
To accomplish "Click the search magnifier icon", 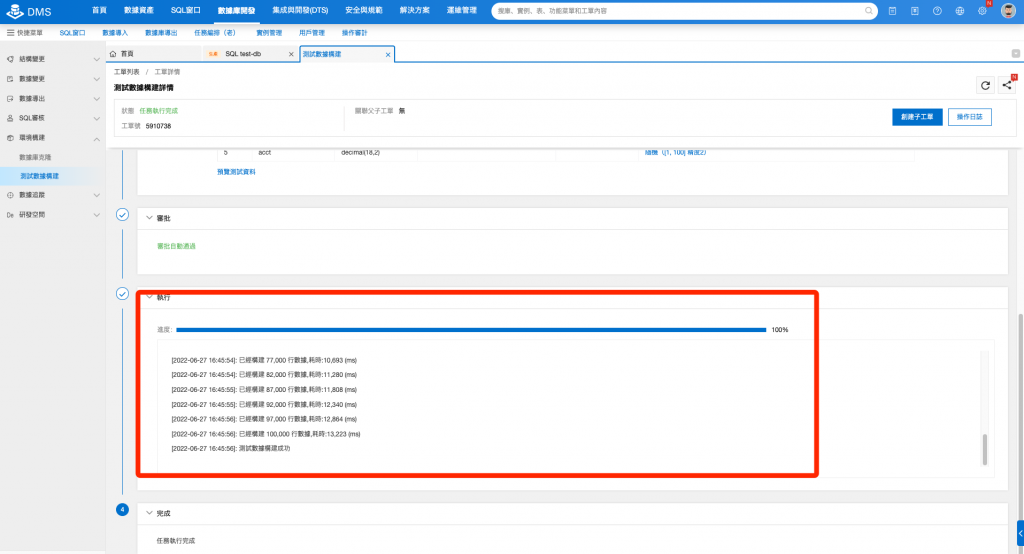I will pos(869,10).
